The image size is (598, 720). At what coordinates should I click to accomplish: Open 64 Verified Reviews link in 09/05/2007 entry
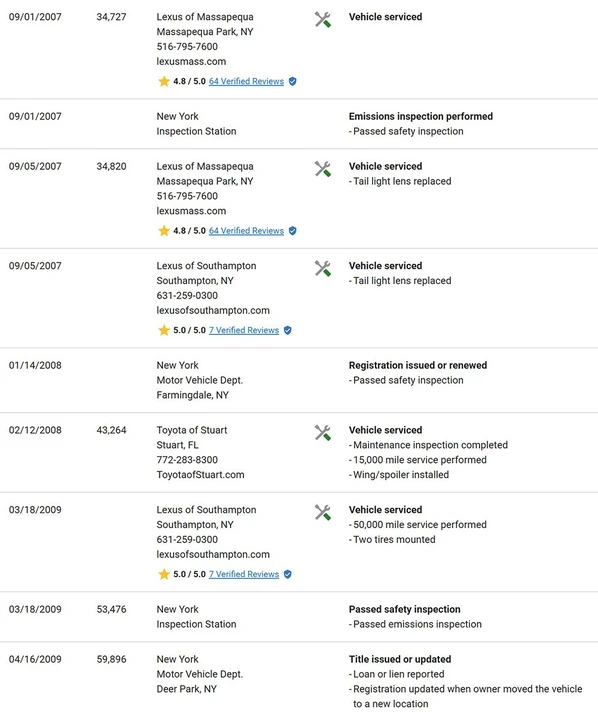coord(246,231)
